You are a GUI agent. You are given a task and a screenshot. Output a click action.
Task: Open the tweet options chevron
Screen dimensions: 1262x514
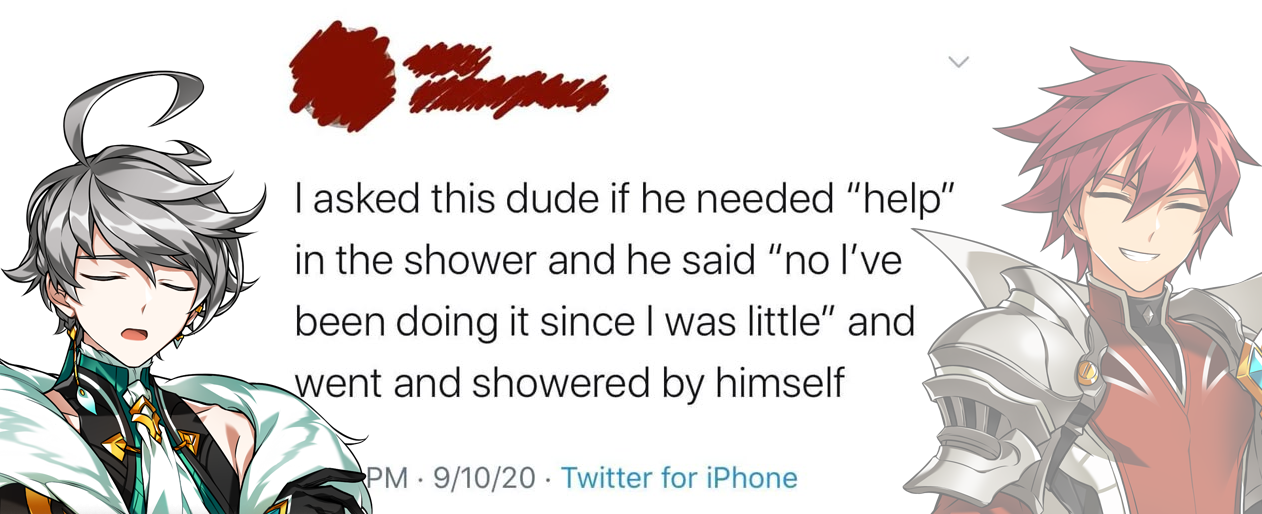click(x=958, y=62)
